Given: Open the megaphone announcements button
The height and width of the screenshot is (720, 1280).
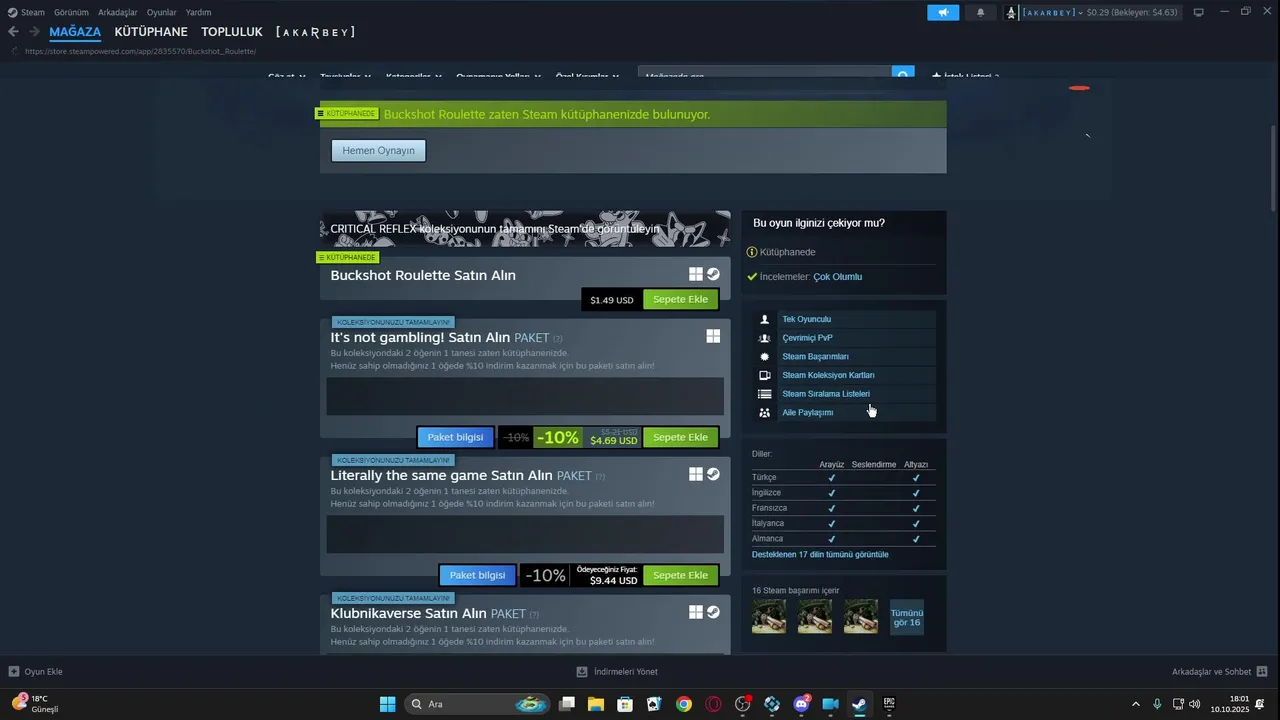Looking at the screenshot, I should point(943,12).
